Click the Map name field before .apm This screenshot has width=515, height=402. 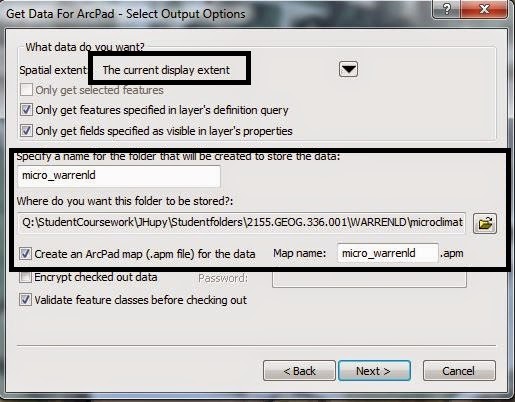[x=388, y=253]
